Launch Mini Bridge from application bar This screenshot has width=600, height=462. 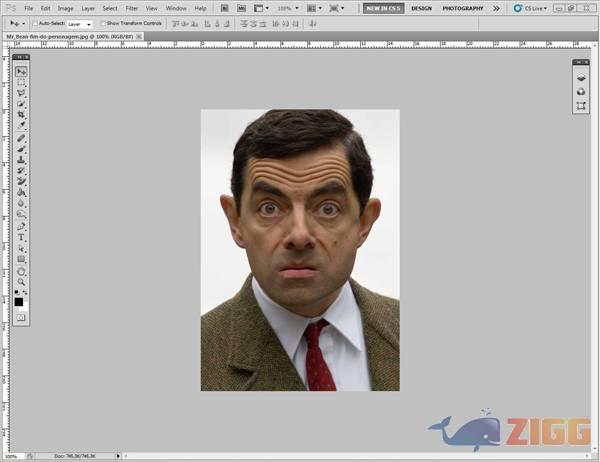tap(241, 8)
